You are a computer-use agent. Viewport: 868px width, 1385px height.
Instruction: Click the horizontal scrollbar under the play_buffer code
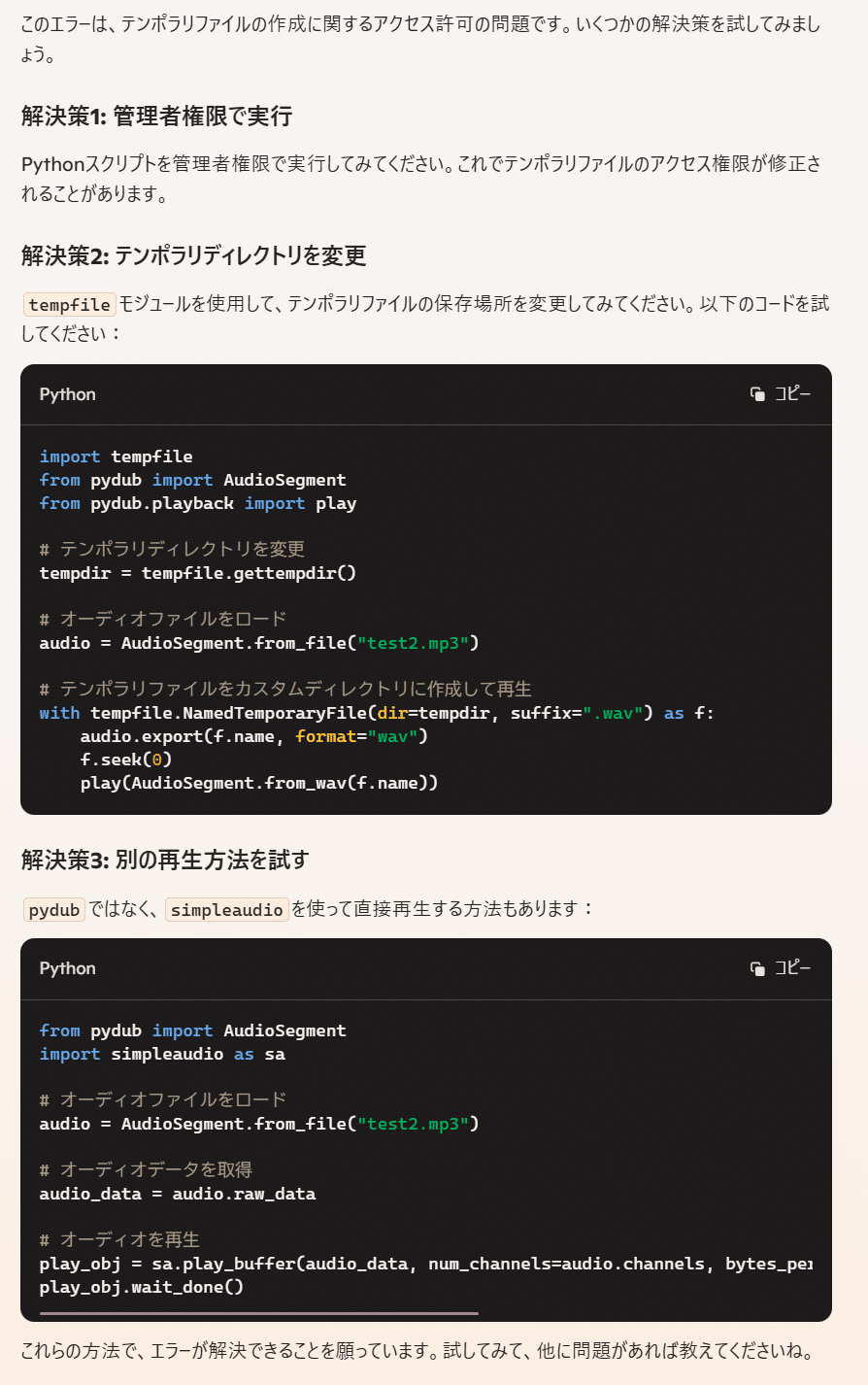259,1313
